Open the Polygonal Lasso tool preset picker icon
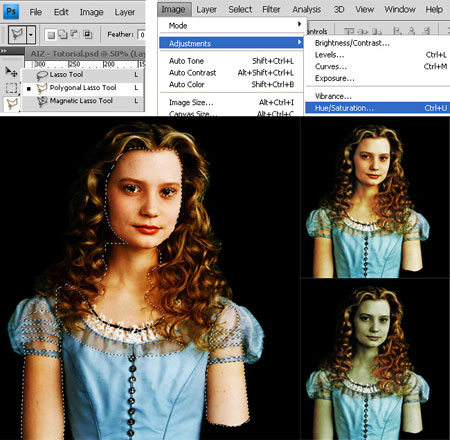 click(x=17, y=34)
